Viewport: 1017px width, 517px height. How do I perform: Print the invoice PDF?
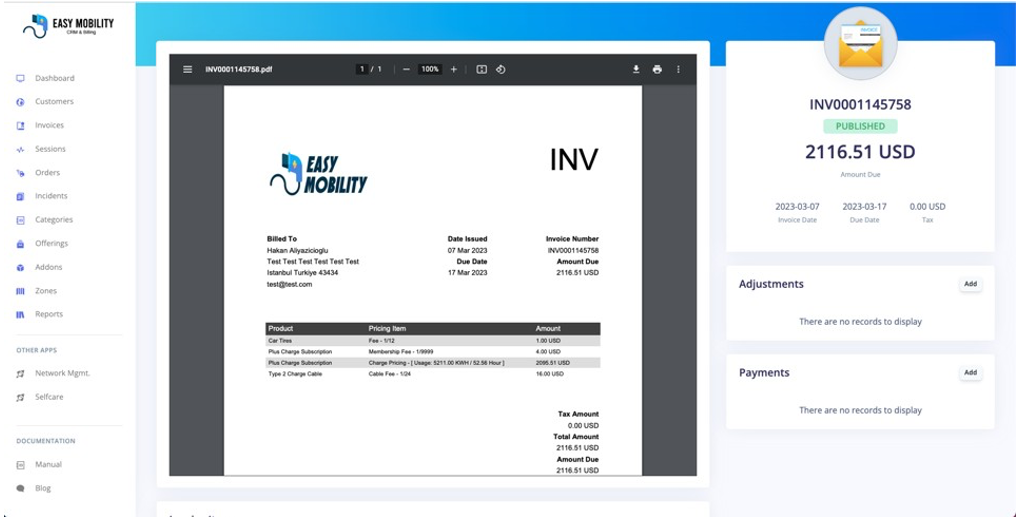[657, 69]
